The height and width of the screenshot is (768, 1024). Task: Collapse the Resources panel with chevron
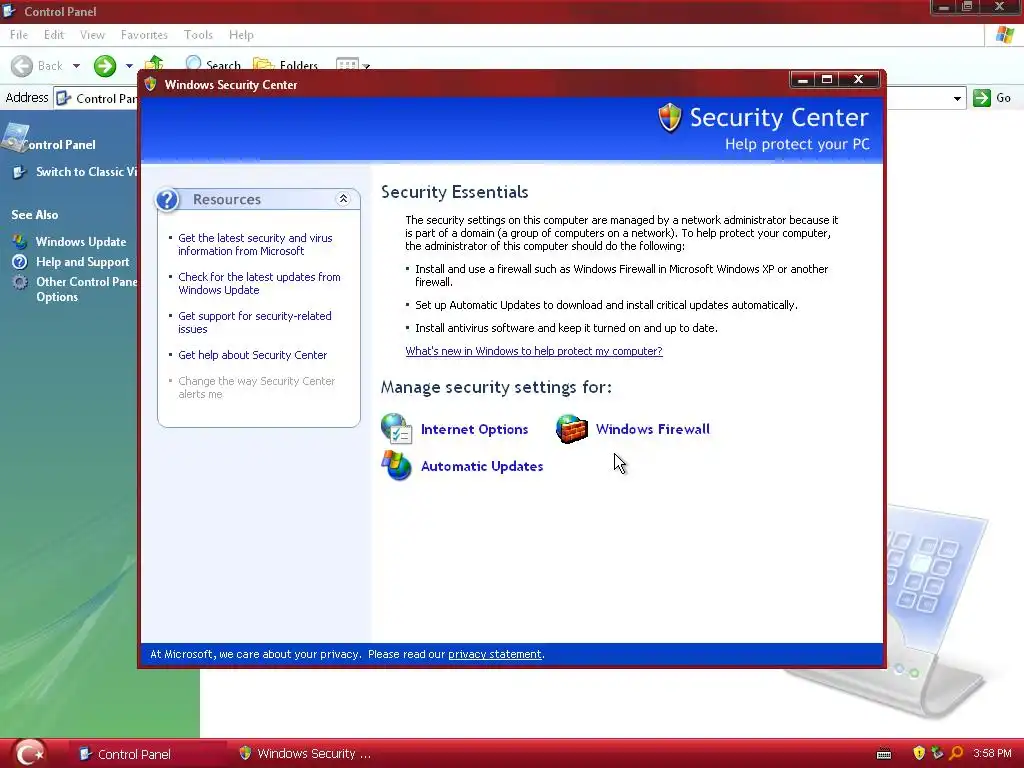coord(343,199)
